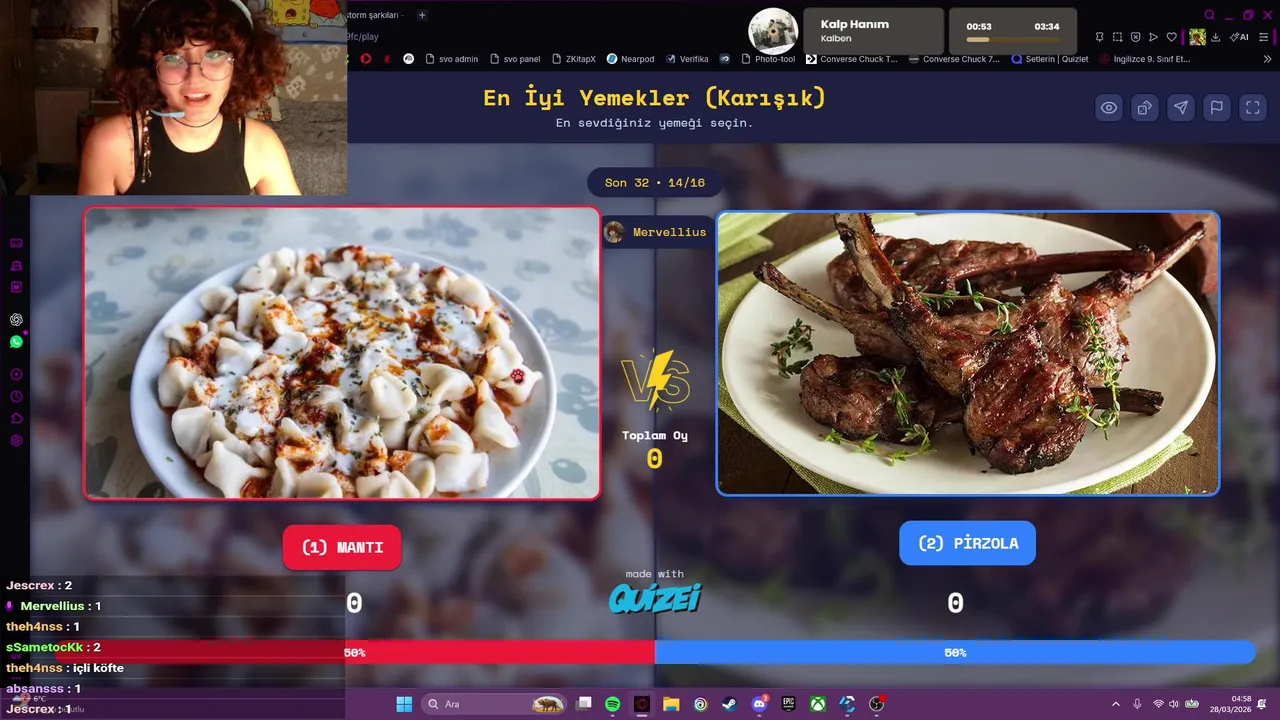Click the volume icon in system tray
1280x720 pixels.
pos(1174,704)
